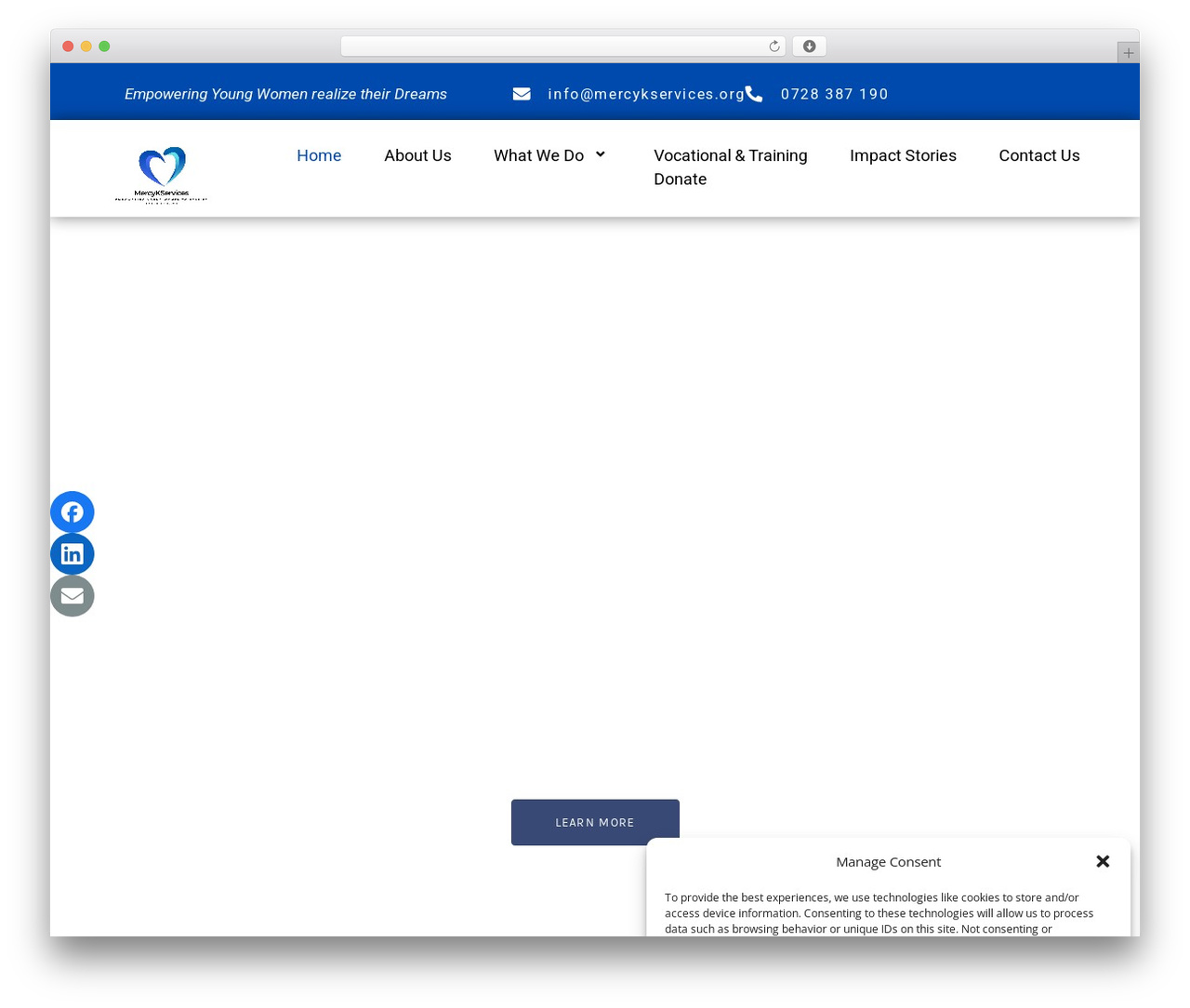The height and width of the screenshot is (1008, 1190).
Task: Open the Donate page
Action: coord(680,179)
